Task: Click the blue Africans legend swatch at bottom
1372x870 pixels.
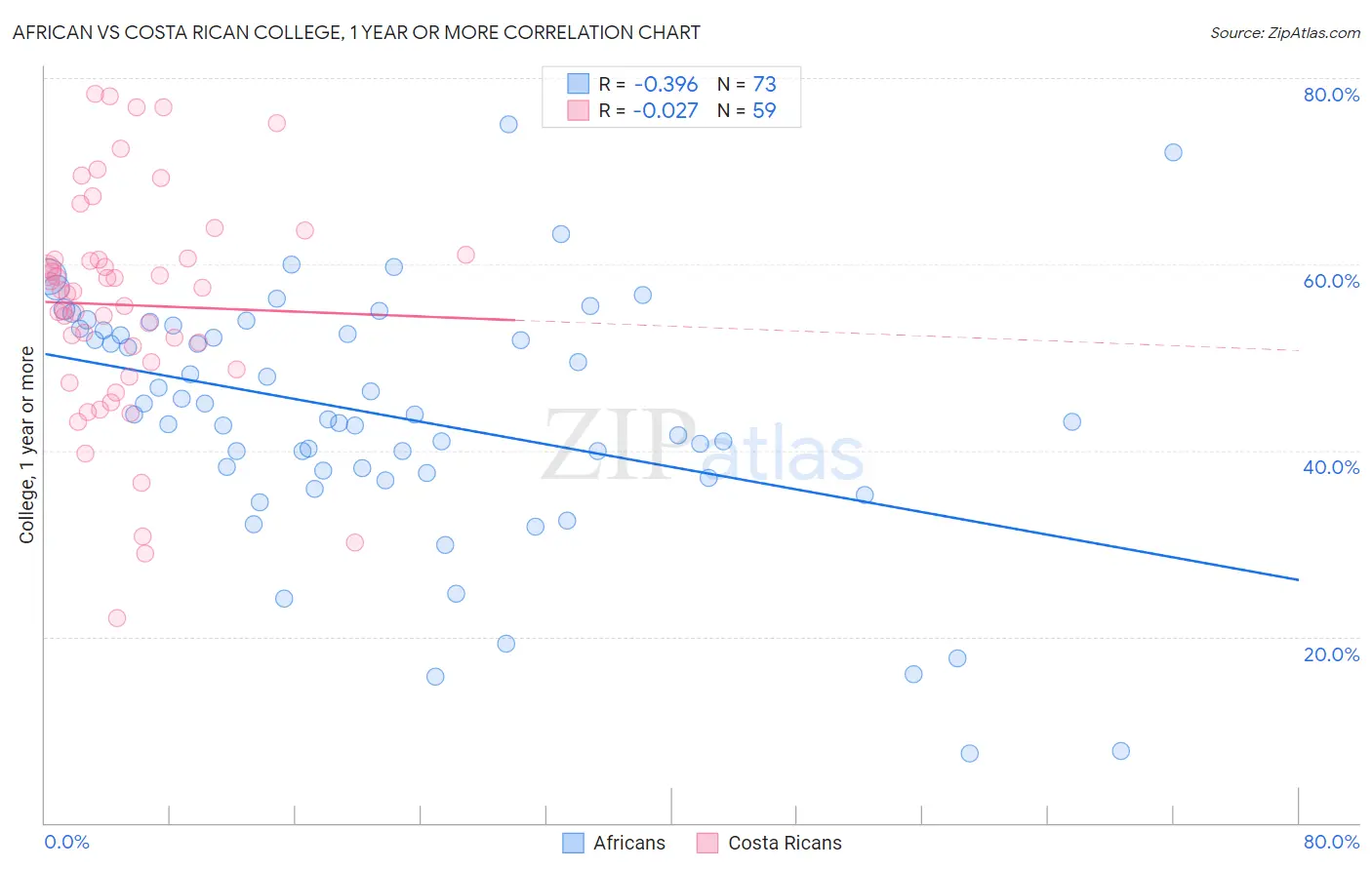Action: coord(573,843)
